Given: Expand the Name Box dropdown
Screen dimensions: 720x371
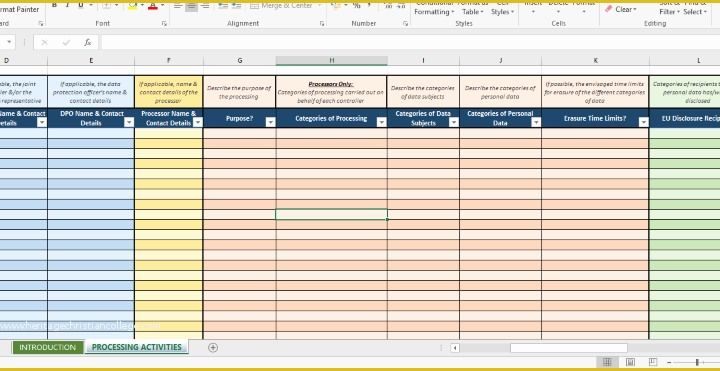Looking at the screenshot, I should tap(9, 43).
